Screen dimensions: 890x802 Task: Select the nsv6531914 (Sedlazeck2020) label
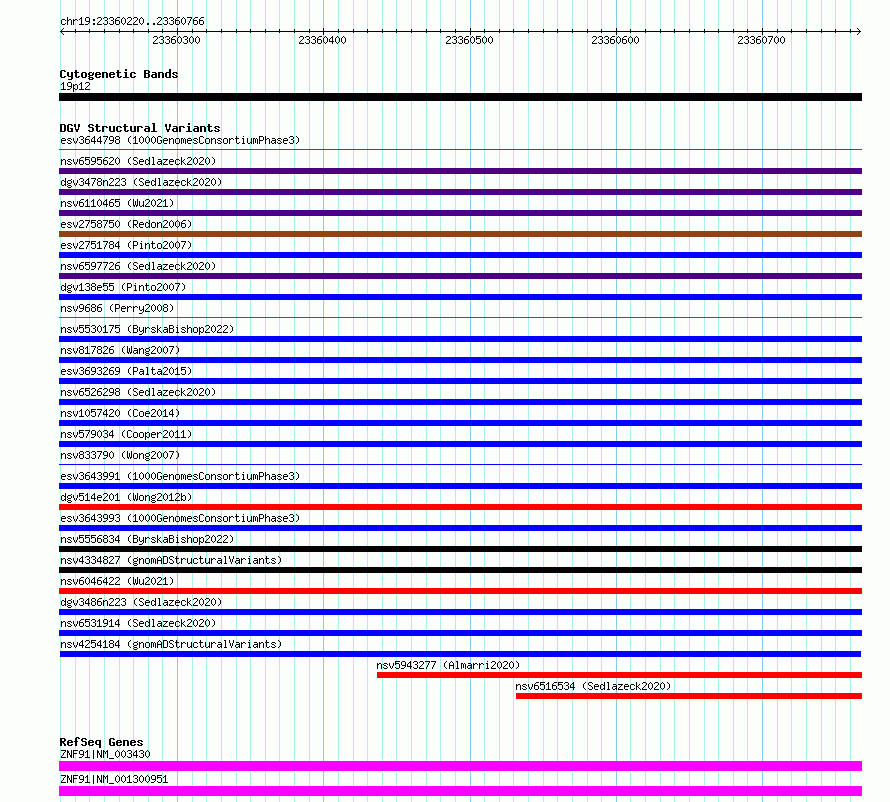tap(138, 623)
